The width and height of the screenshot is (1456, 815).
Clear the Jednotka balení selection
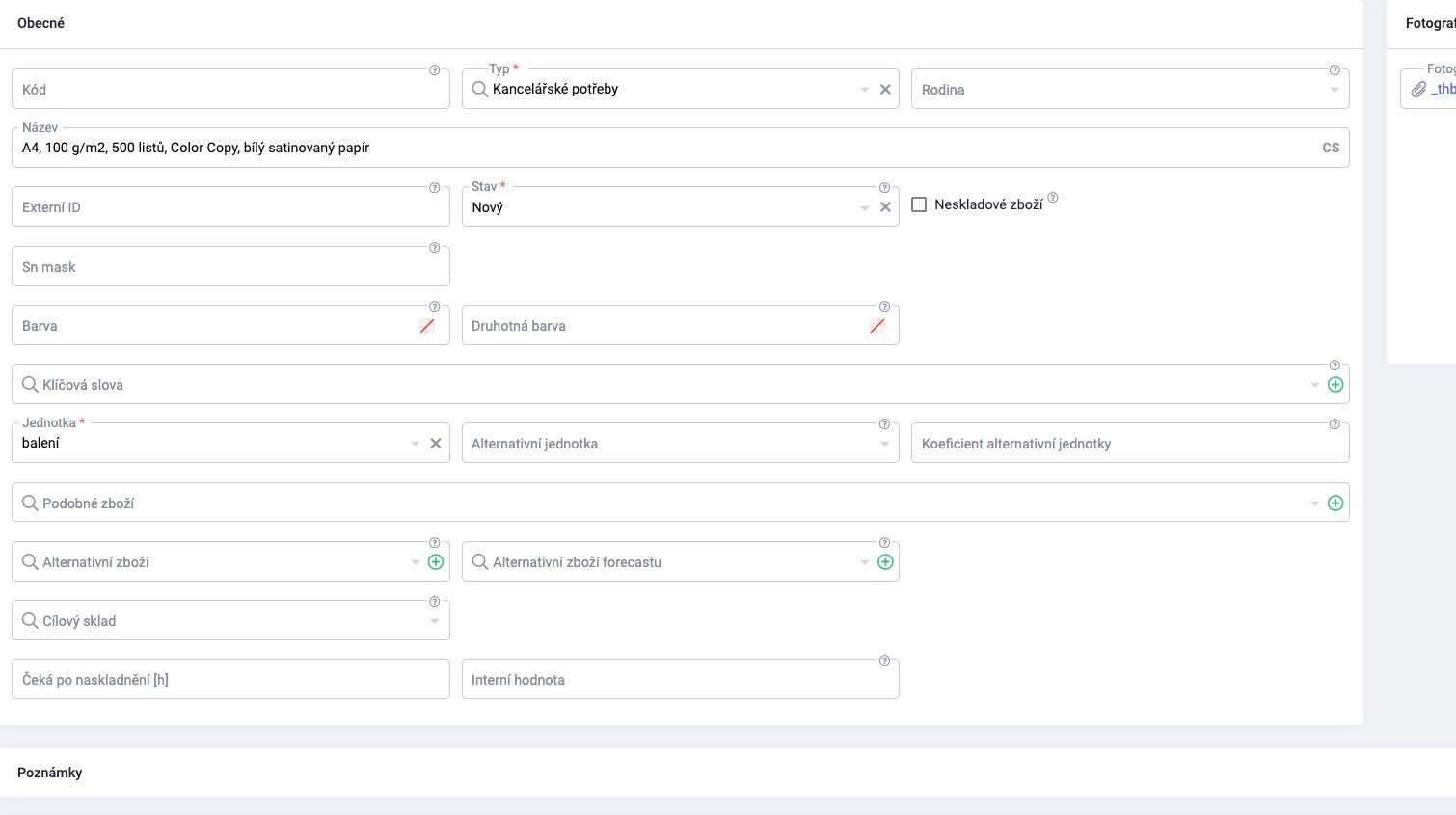(436, 444)
